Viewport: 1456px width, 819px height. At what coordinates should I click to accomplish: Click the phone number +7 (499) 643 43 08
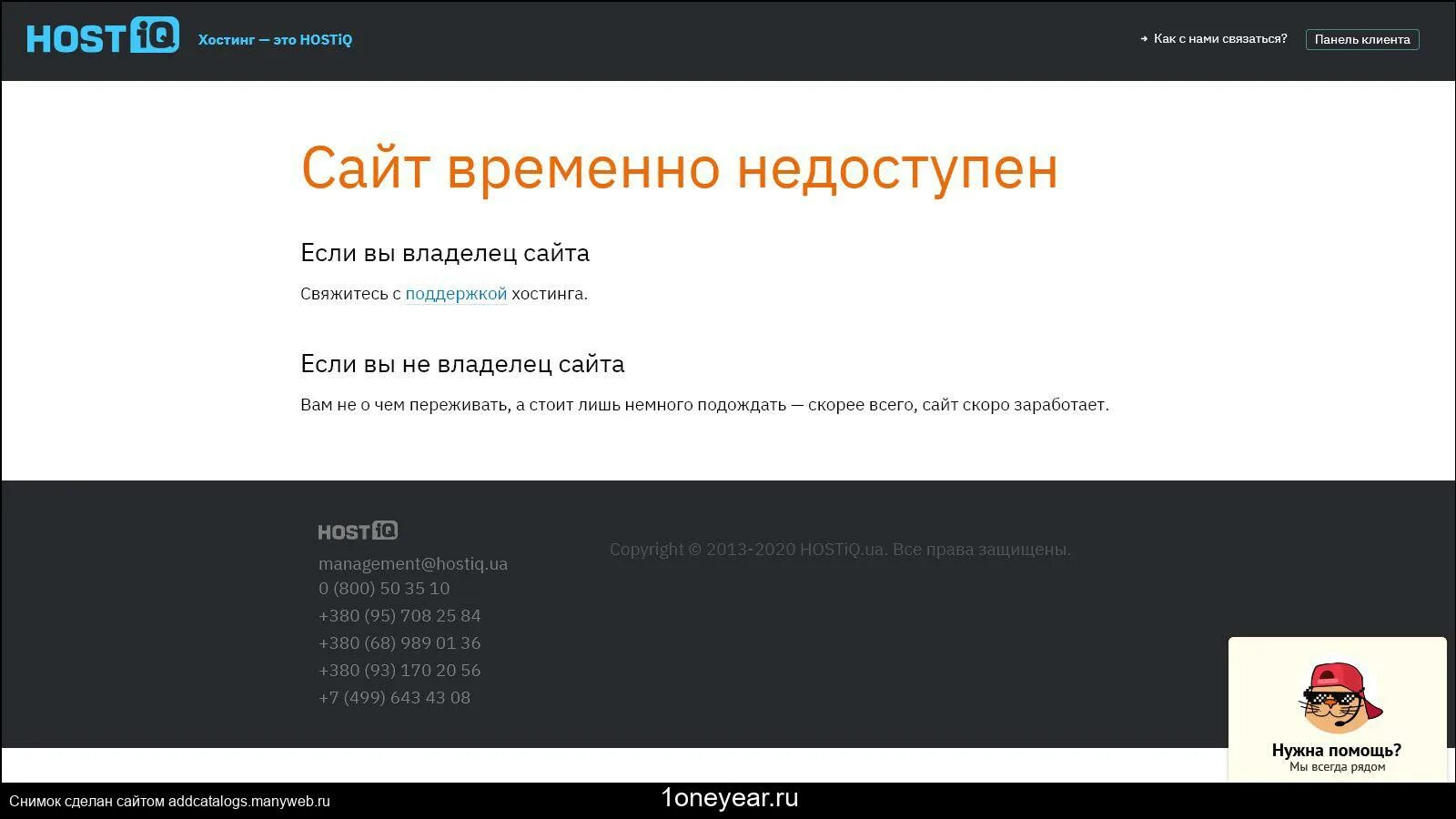point(394,698)
